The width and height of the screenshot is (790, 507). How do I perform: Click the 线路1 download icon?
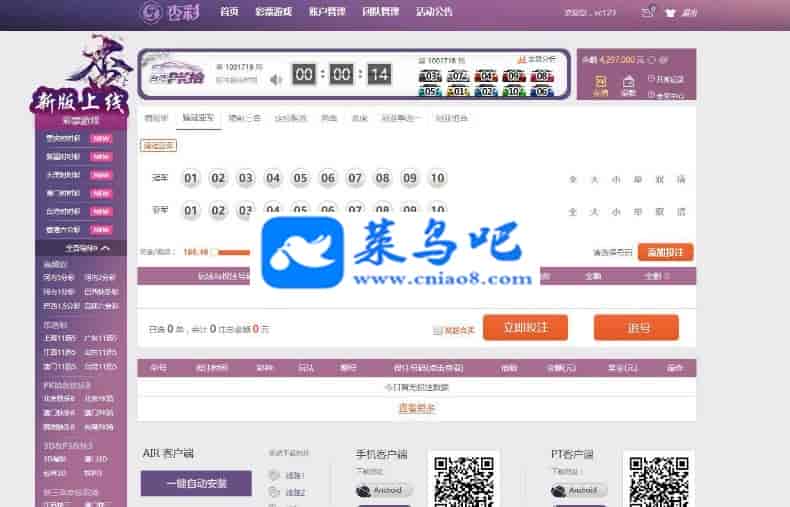point(274,475)
